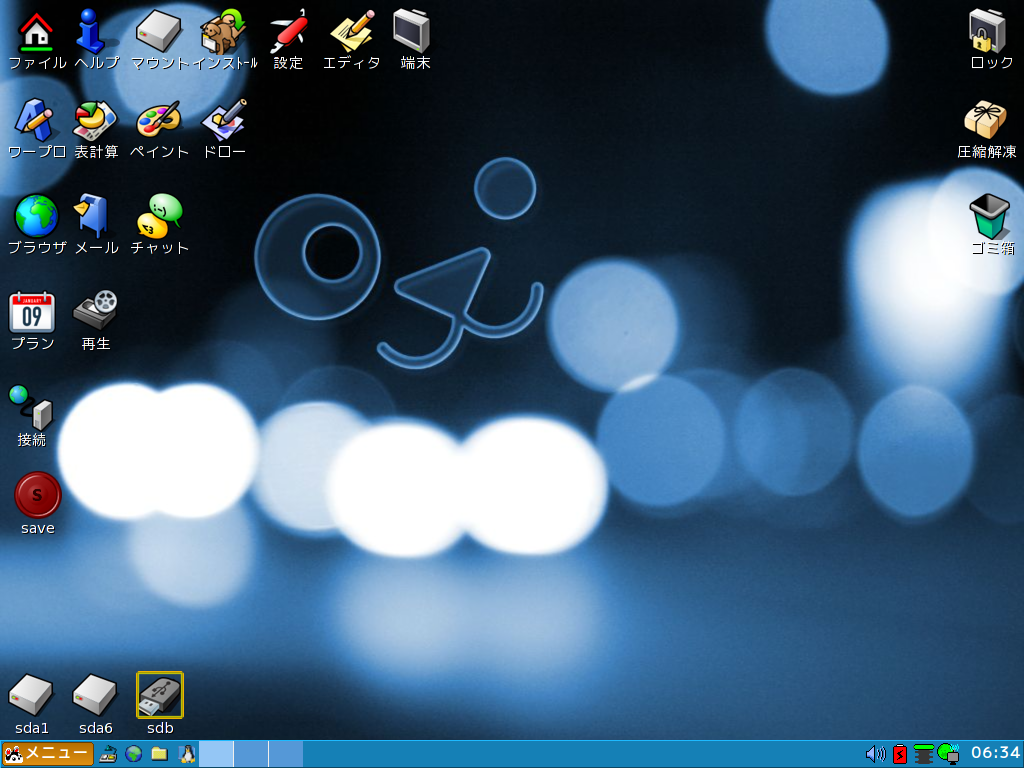This screenshot has height=768, width=1024.
Task: Click the green storage tray icon
Action: [923, 754]
